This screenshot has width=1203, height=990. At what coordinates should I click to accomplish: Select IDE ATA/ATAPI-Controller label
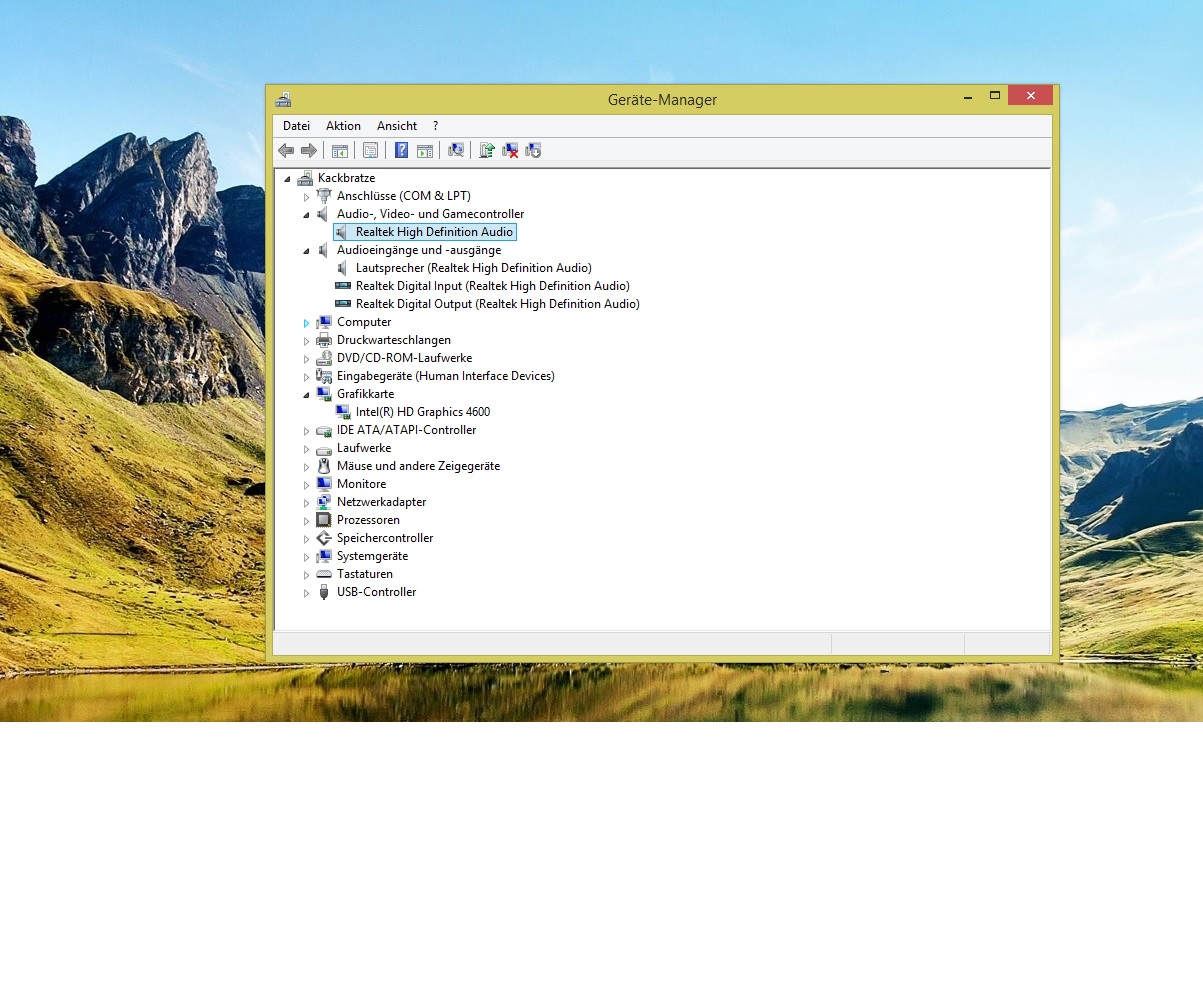pyautogui.click(x=407, y=430)
